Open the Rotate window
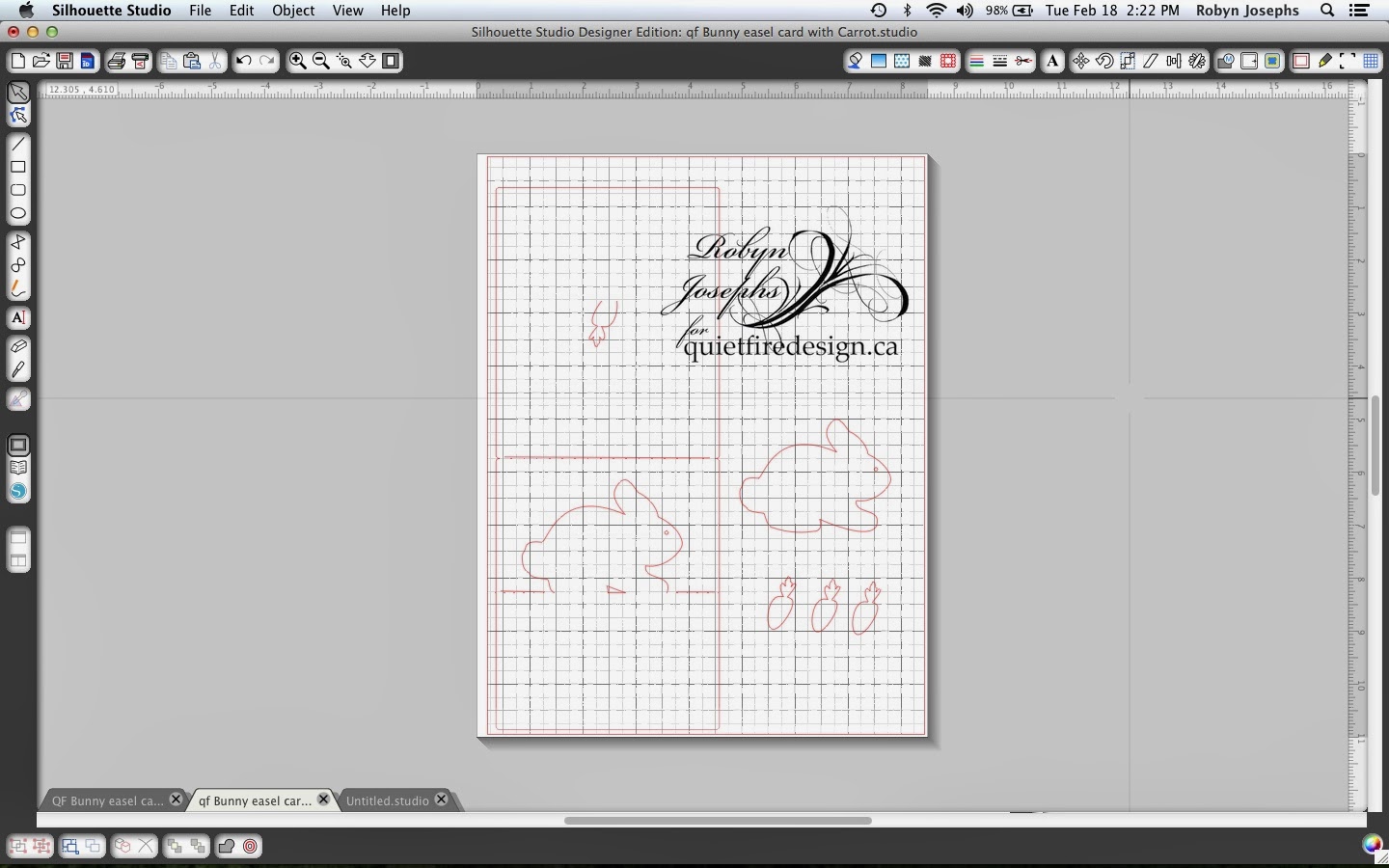This screenshot has height=868, width=1389. [1104, 61]
